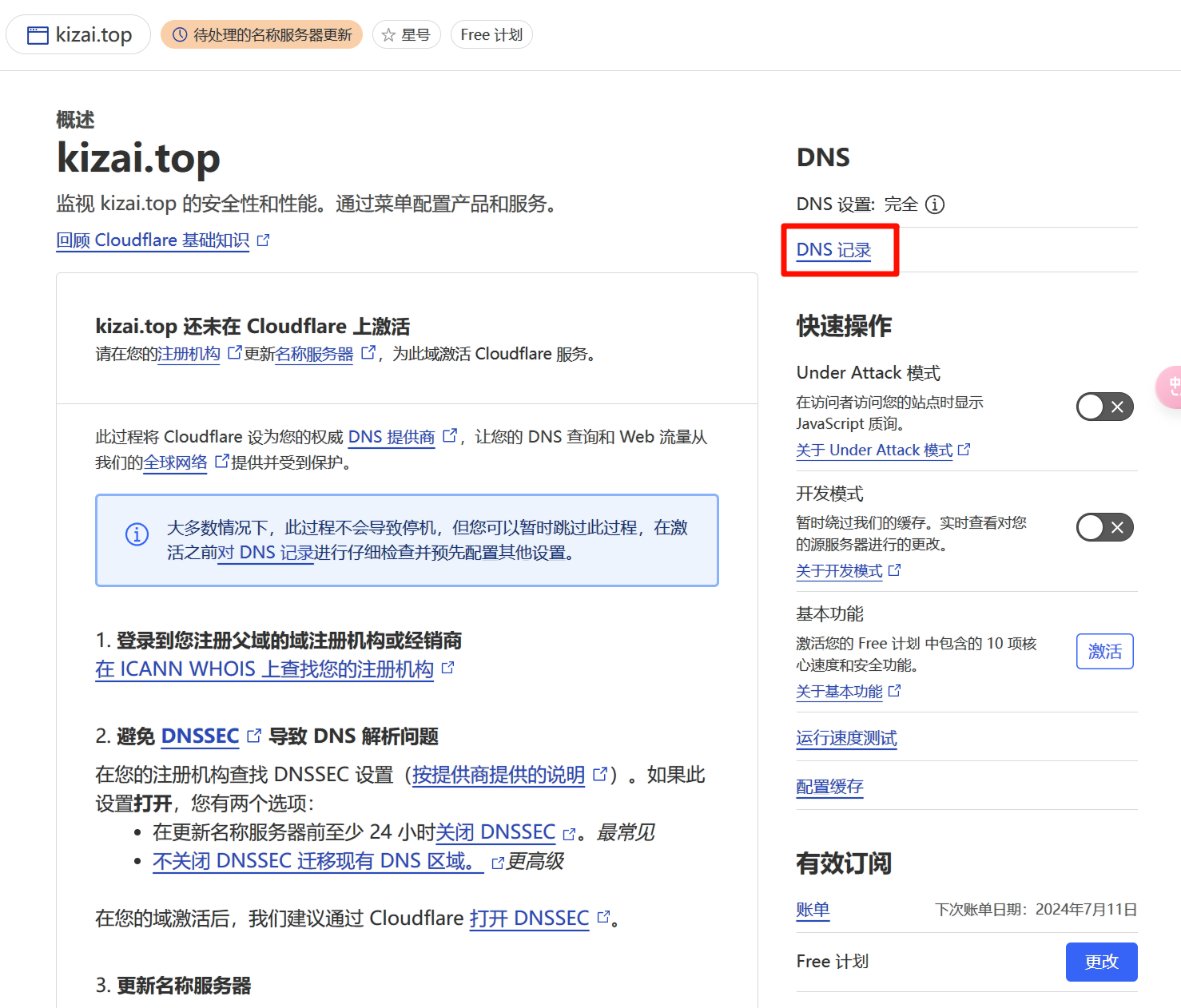Open the kizai.top domain pill

point(78,35)
